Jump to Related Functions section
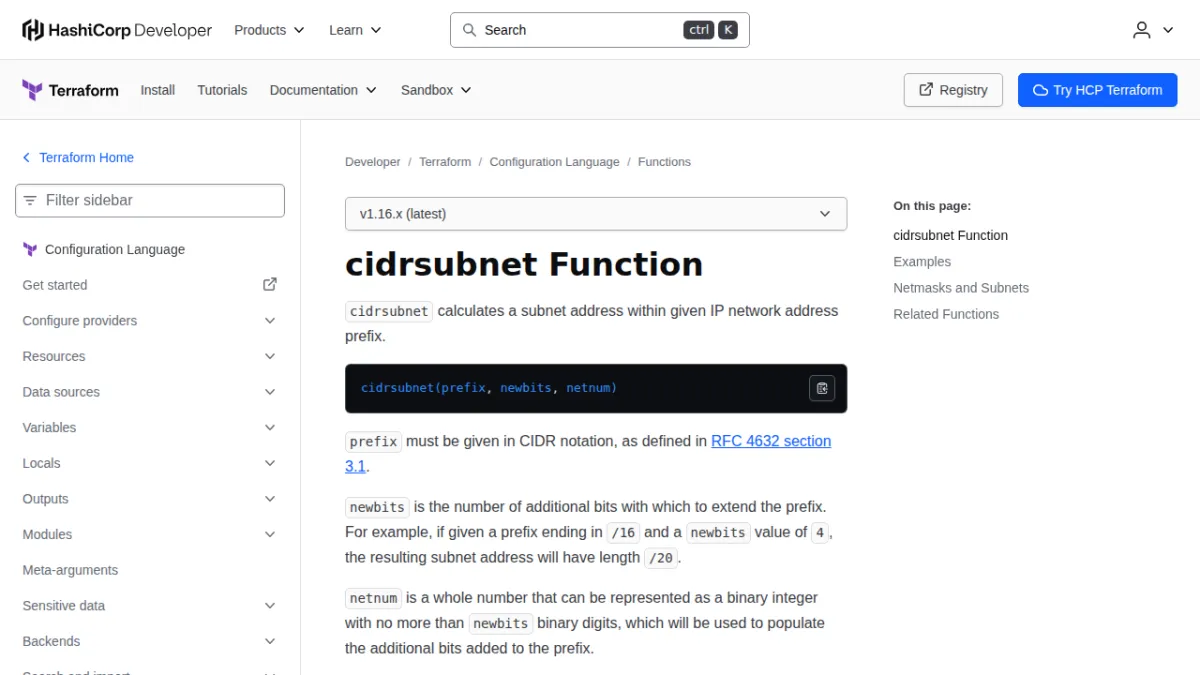 click(946, 314)
